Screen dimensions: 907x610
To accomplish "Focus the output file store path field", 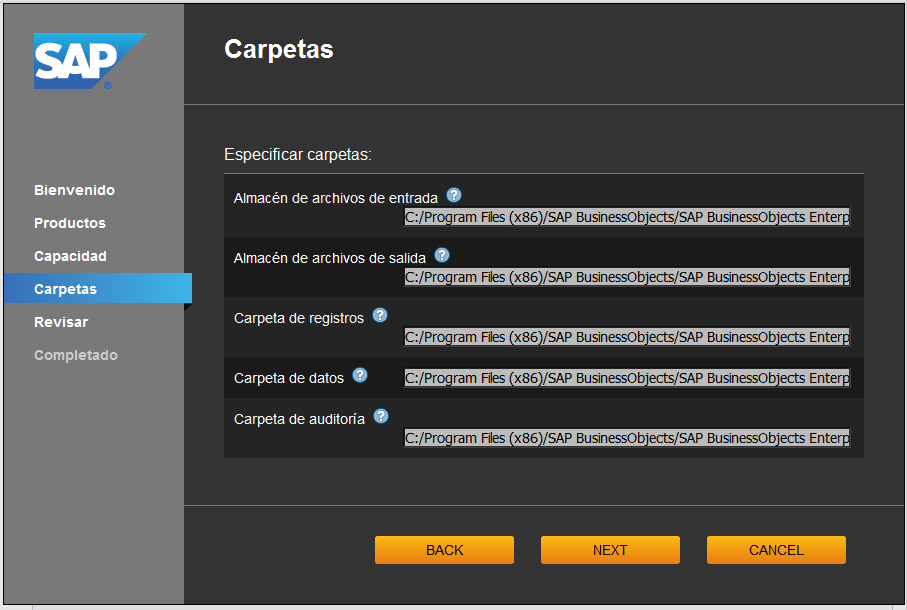I will pyautogui.click(x=627, y=277).
